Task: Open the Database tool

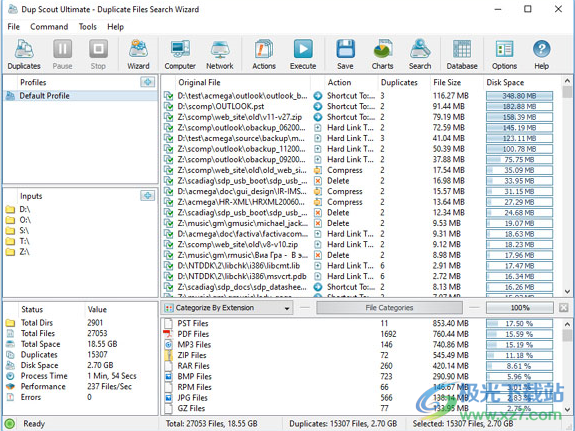Action: click(x=462, y=54)
